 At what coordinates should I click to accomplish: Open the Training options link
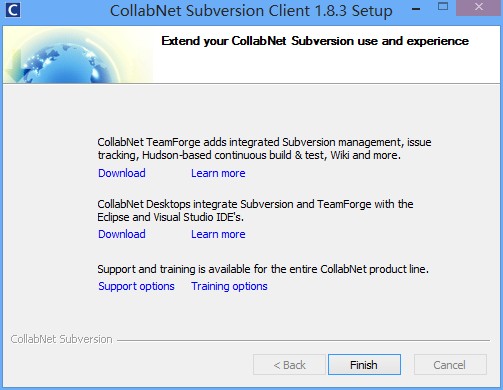(229, 286)
